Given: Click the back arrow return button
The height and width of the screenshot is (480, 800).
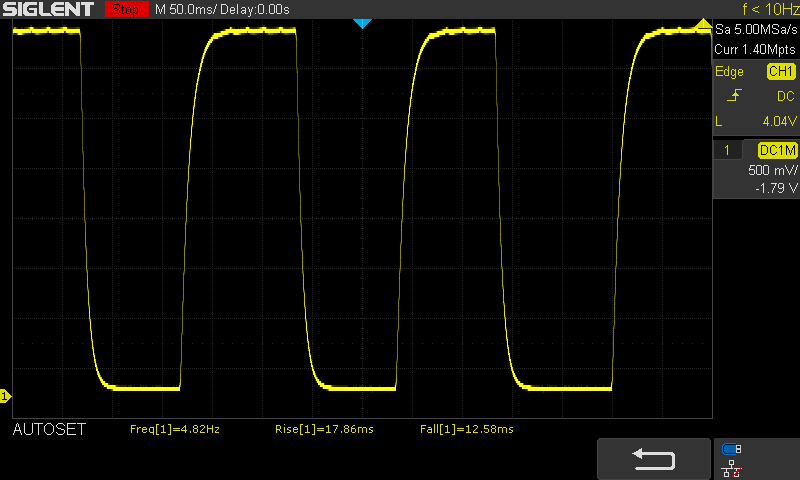Looking at the screenshot, I should coord(654,459).
